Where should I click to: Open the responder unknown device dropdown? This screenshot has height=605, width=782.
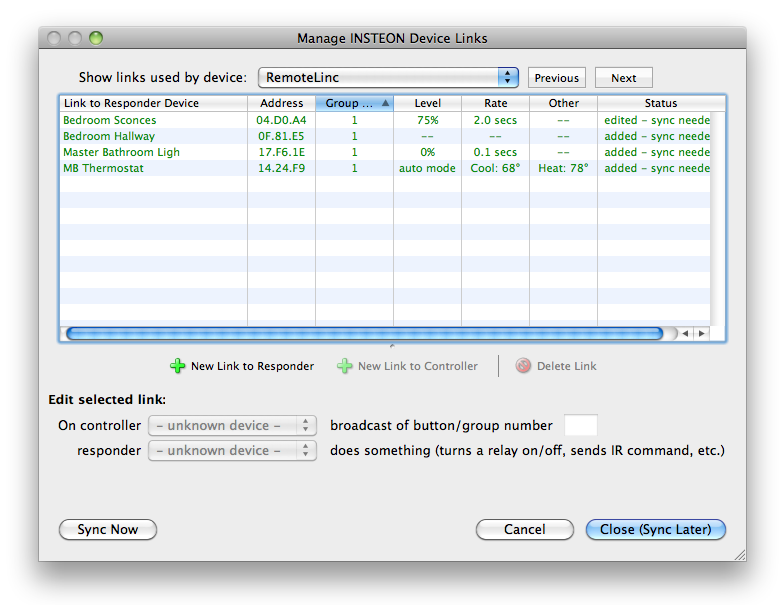point(232,450)
